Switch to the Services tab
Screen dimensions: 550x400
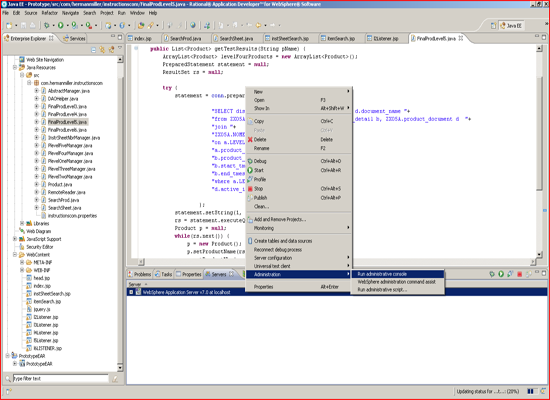[74, 39]
